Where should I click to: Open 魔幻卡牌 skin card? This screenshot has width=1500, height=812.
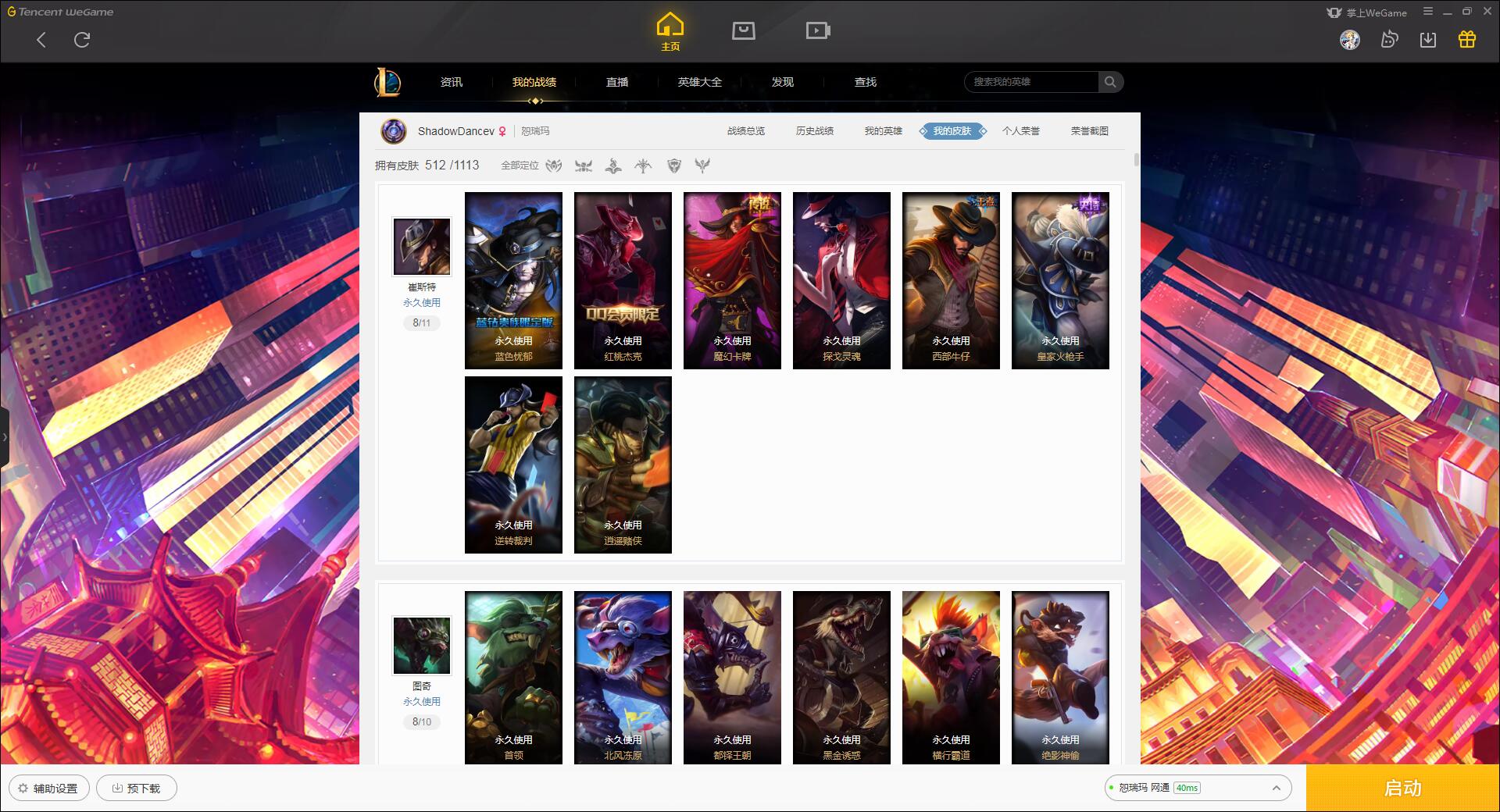coord(732,280)
